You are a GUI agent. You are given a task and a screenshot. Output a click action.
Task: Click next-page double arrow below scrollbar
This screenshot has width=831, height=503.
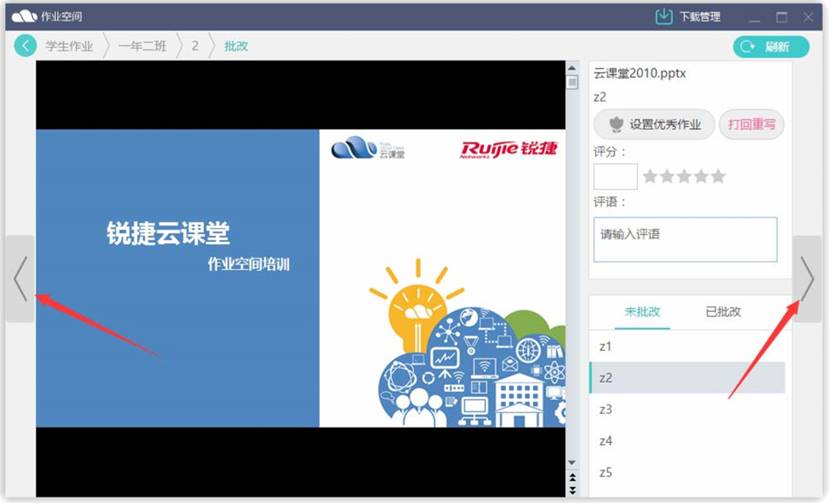572,491
